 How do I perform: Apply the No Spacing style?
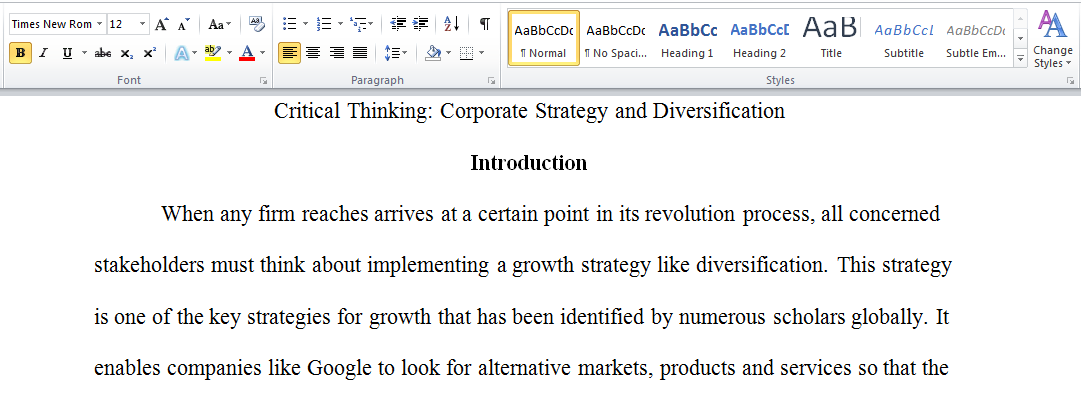(x=616, y=39)
